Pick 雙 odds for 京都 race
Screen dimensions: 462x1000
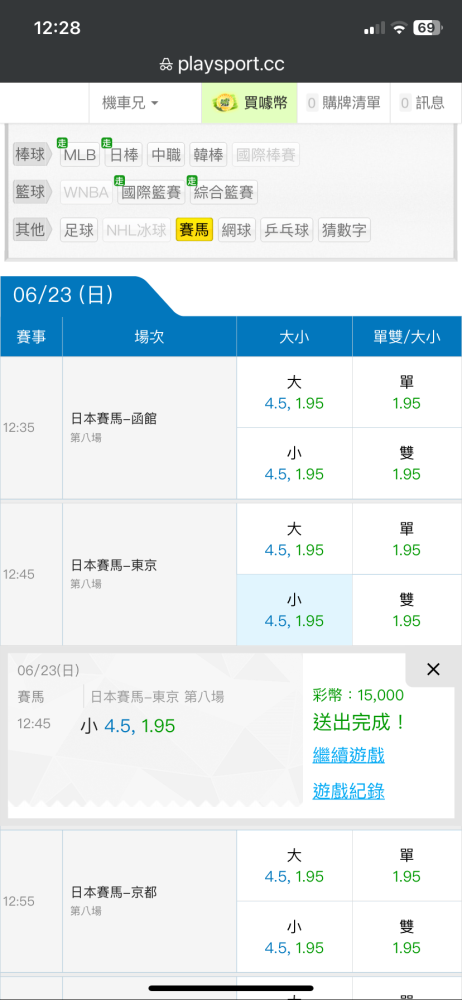pyautogui.click(x=406, y=936)
